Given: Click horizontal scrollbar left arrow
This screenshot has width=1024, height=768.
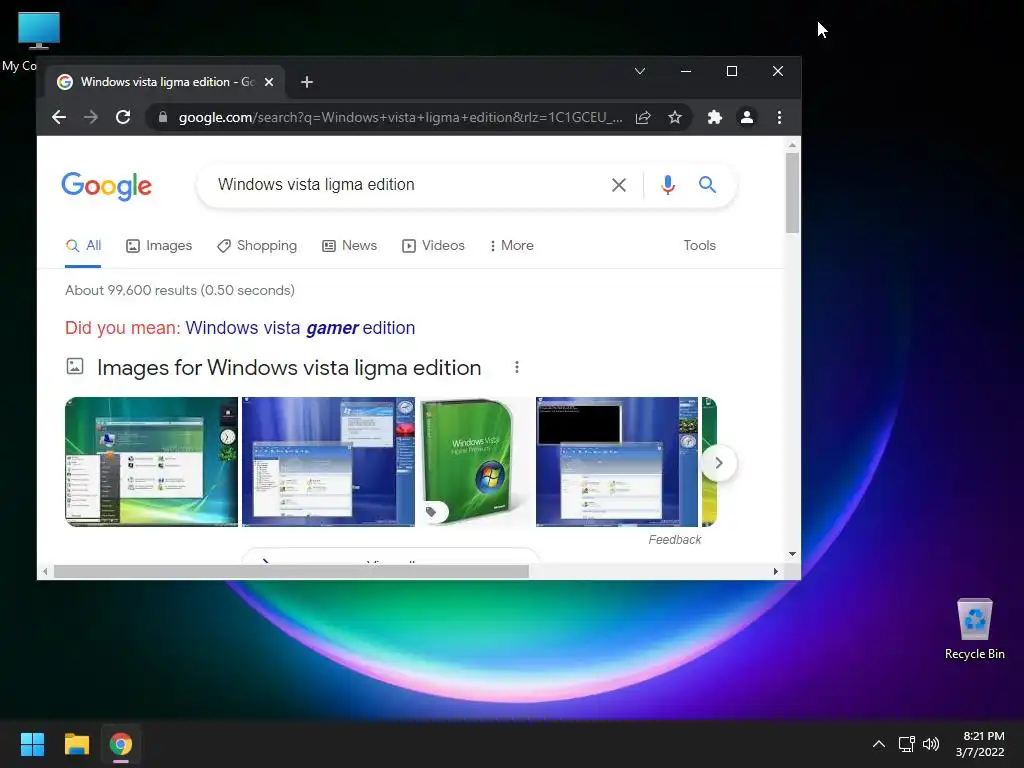Looking at the screenshot, I should click(44, 571).
